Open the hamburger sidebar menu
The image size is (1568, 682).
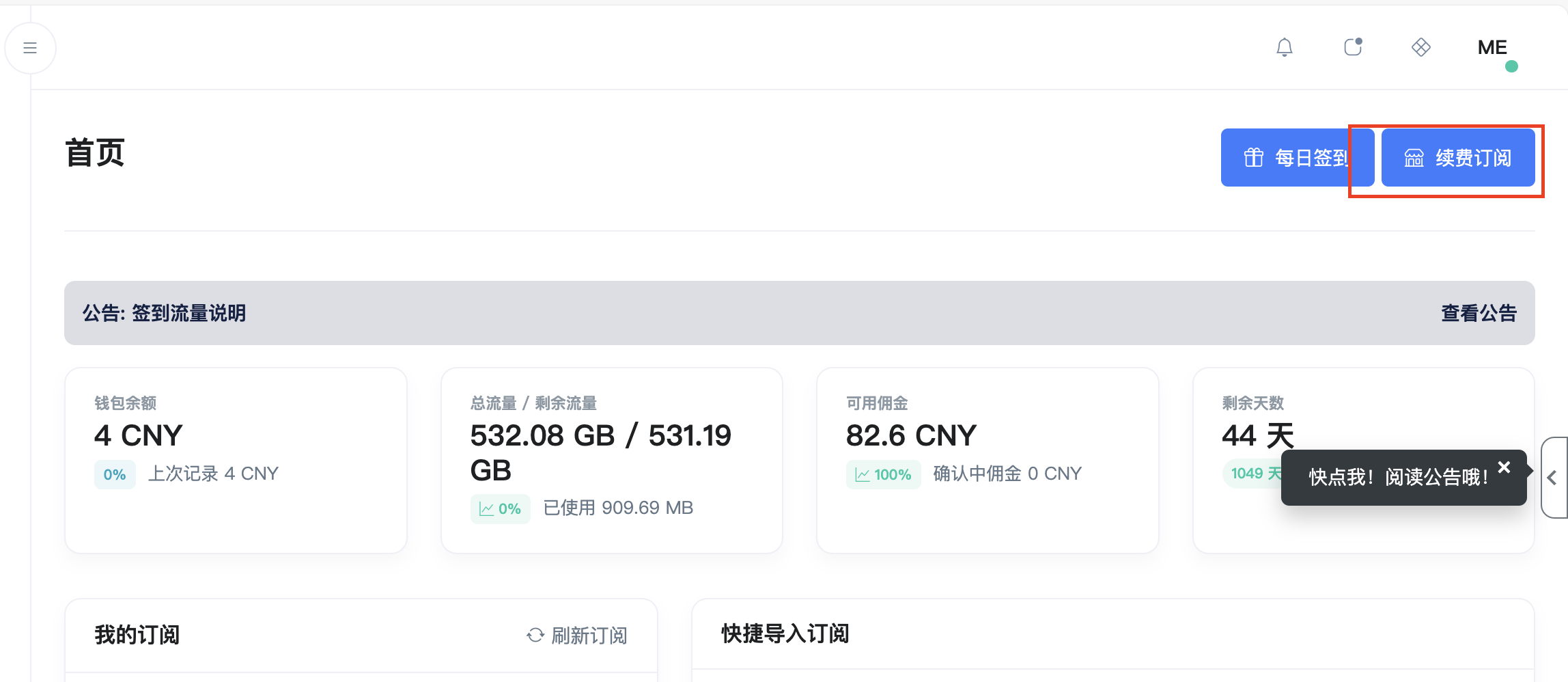click(x=30, y=48)
